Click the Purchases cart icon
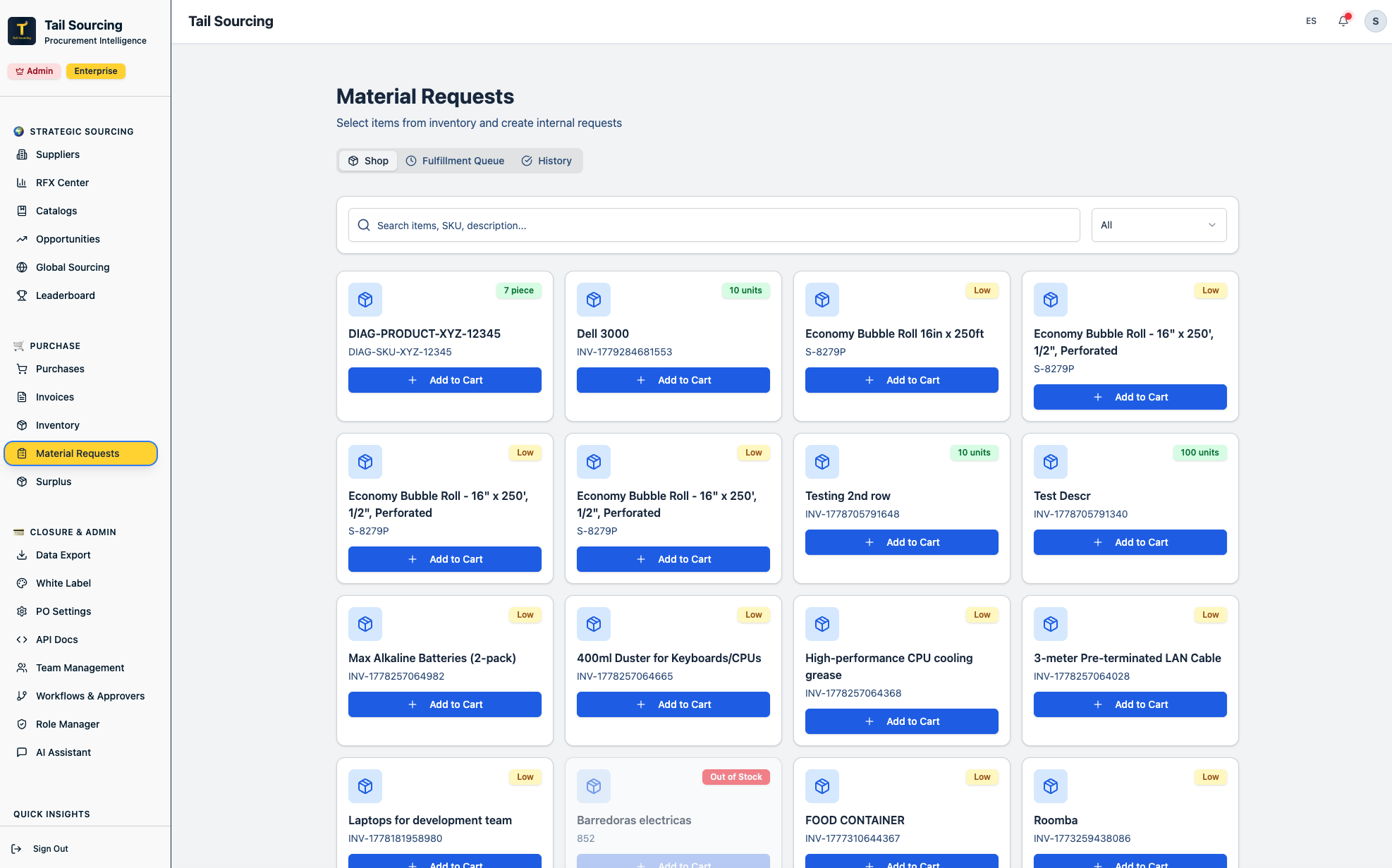1392x868 pixels. pyautogui.click(x=22, y=369)
